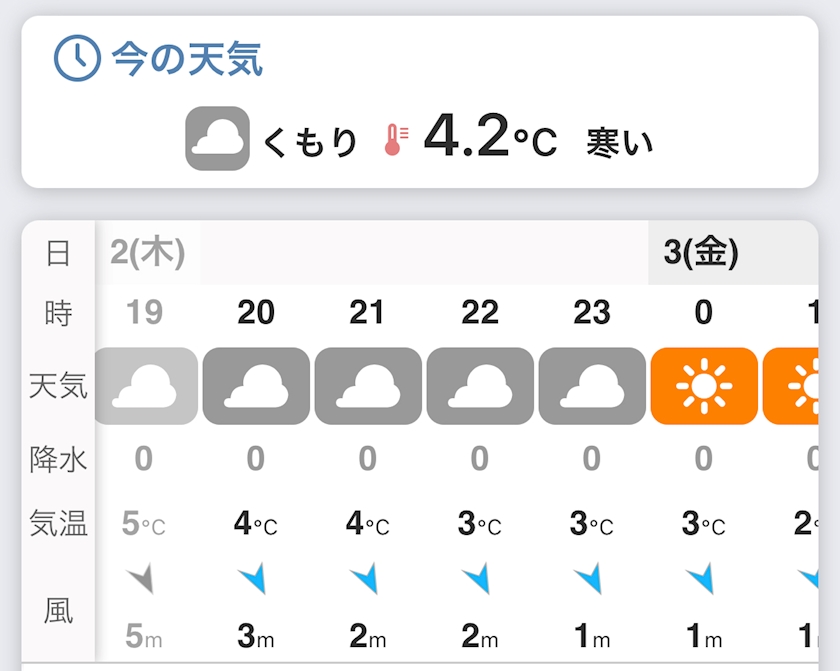Viewport: 840px width, 671px height.
Task: Select the cloudy icon for 20 o'clock
Action: click(x=256, y=386)
